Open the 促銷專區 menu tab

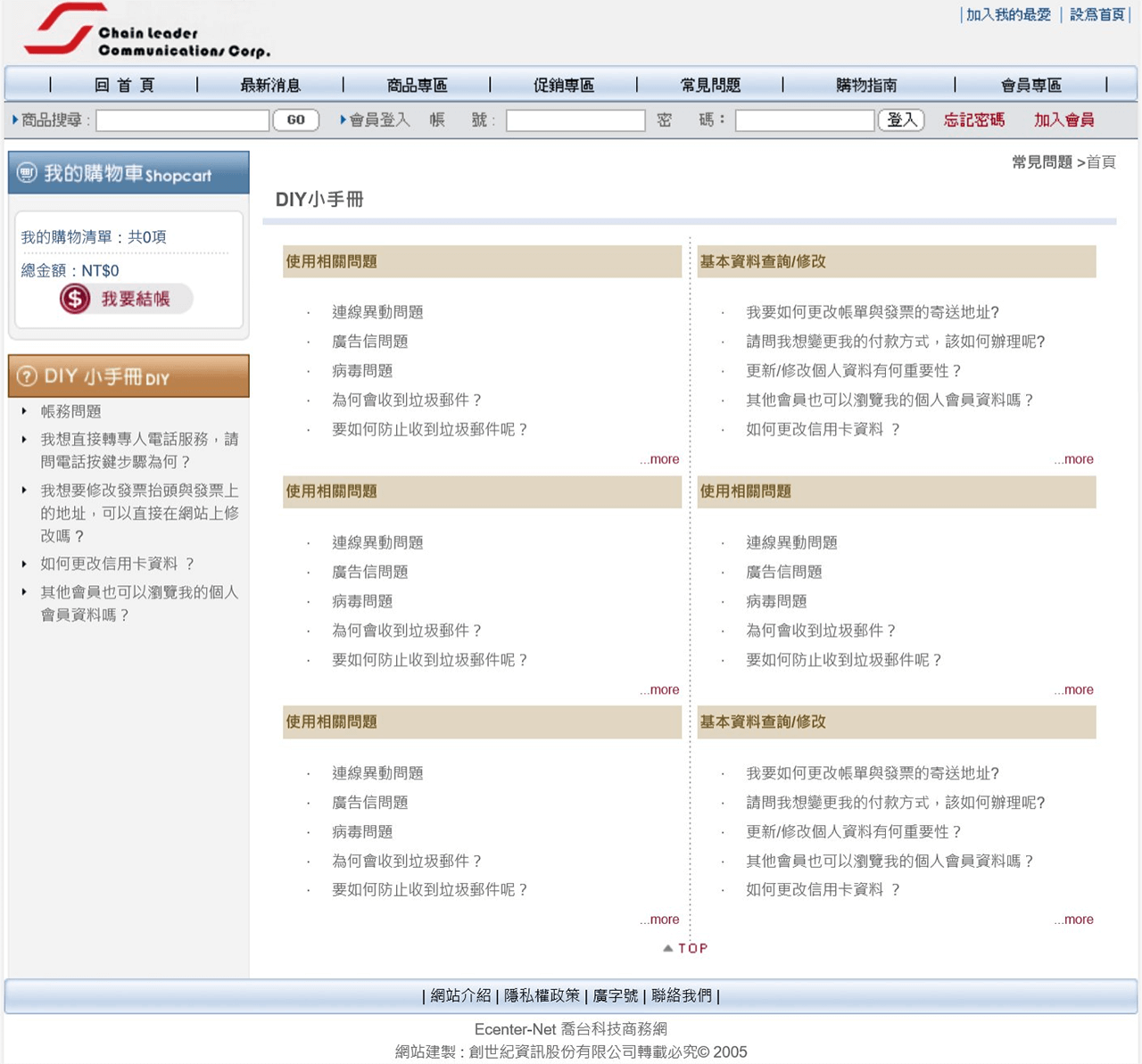coord(563,86)
